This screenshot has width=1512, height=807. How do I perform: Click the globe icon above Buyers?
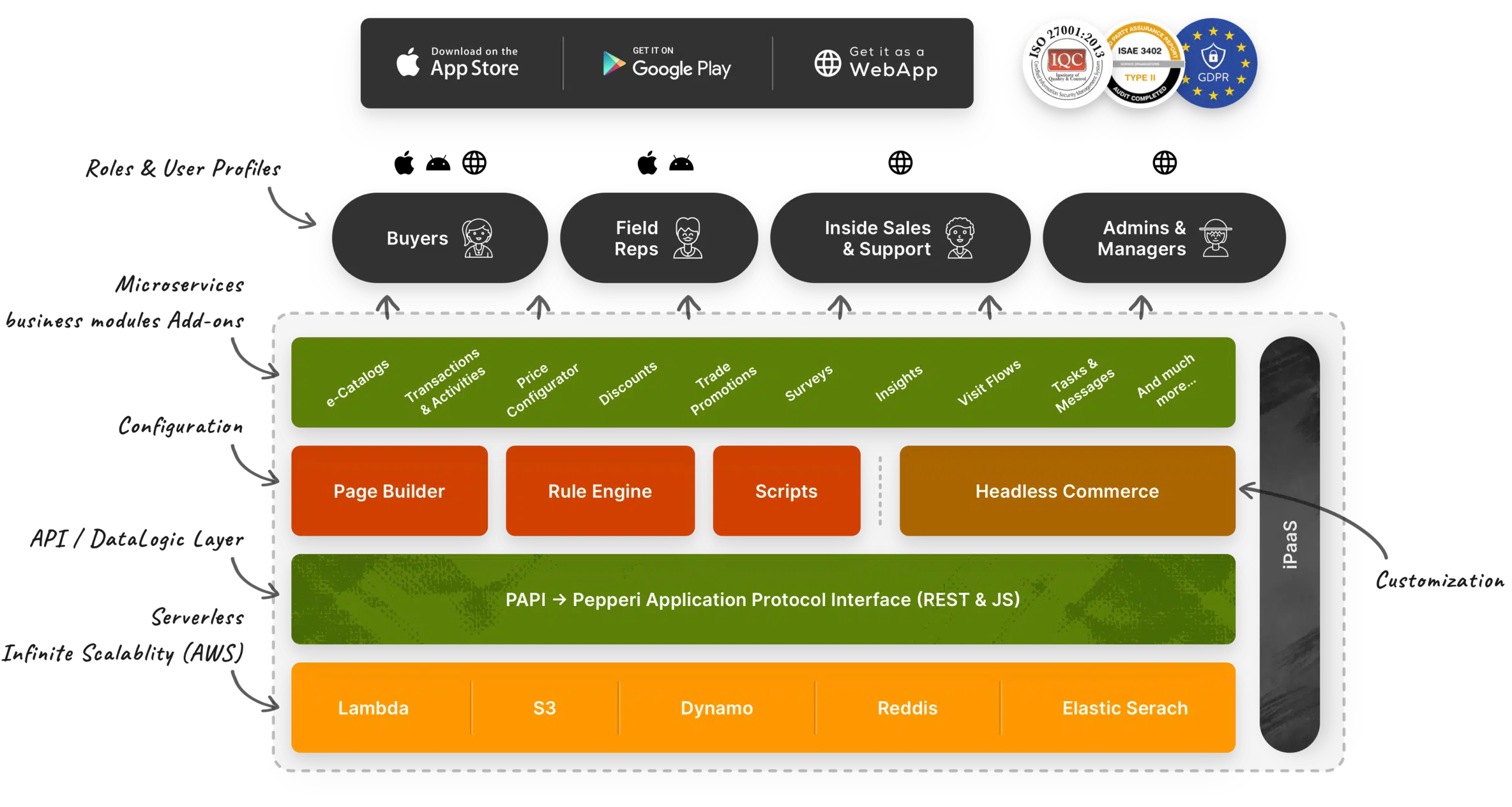(474, 163)
